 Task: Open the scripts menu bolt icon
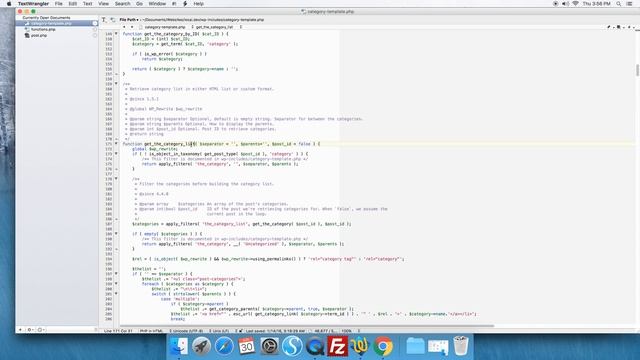(x=185, y=4)
